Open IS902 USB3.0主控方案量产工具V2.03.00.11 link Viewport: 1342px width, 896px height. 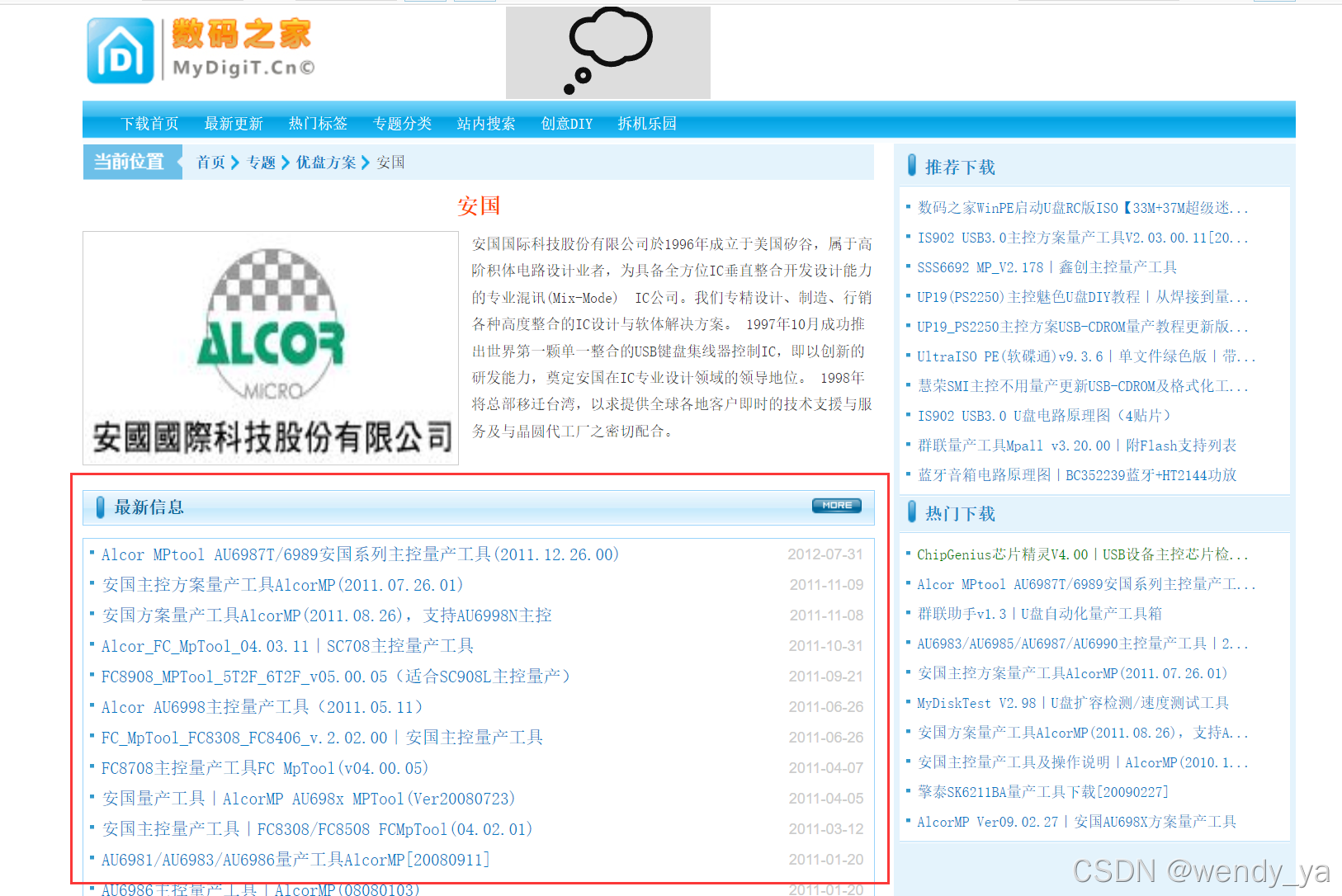pos(1083,238)
